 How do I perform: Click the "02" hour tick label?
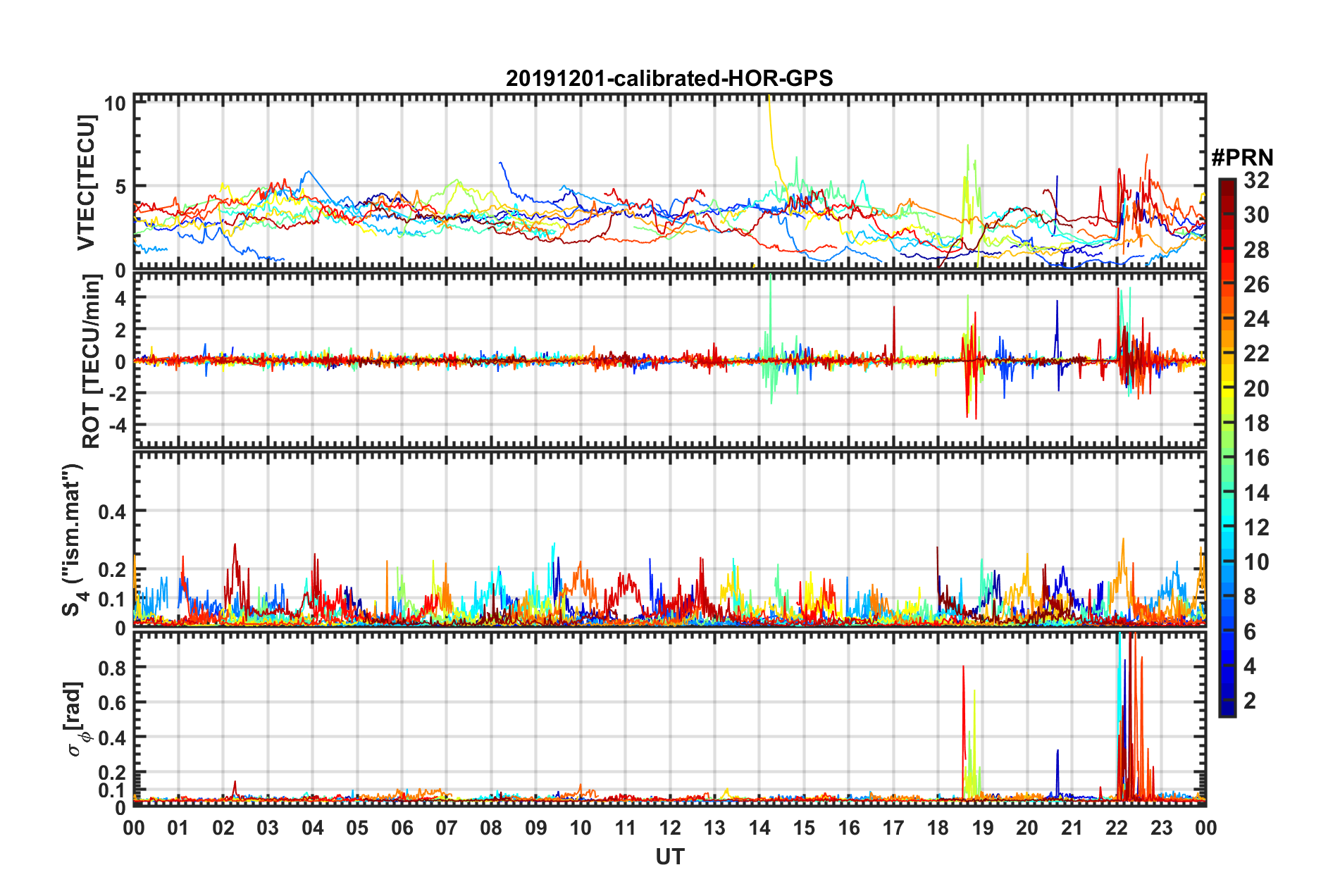223,828
